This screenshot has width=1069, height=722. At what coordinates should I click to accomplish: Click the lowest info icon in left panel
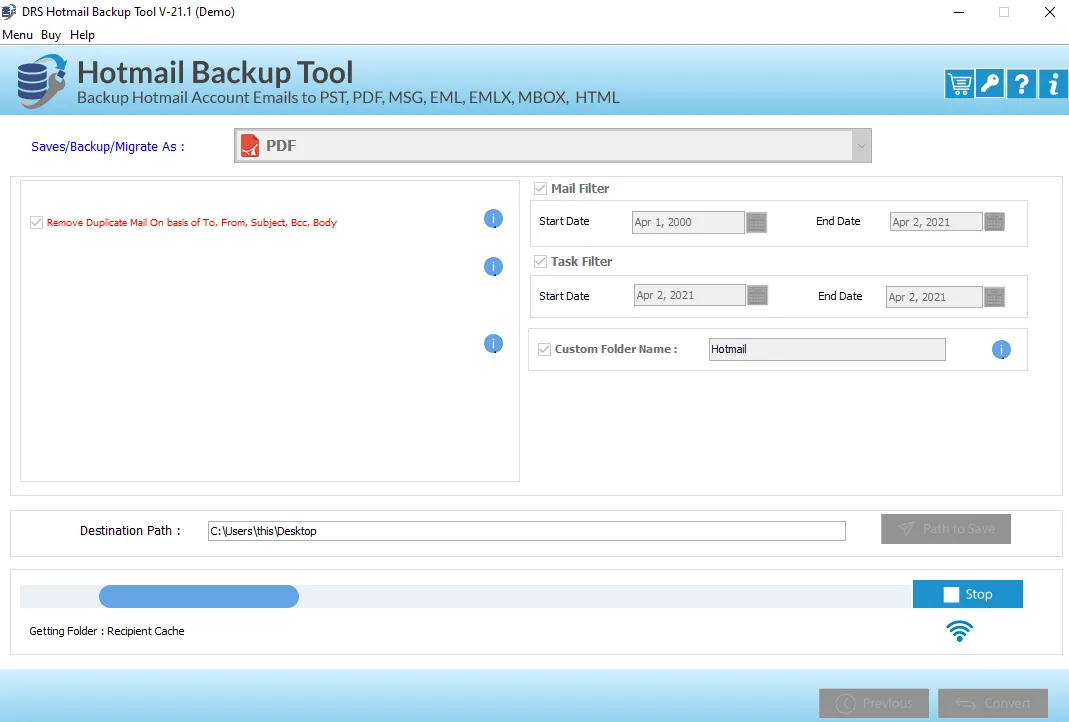tap(493, 344)
